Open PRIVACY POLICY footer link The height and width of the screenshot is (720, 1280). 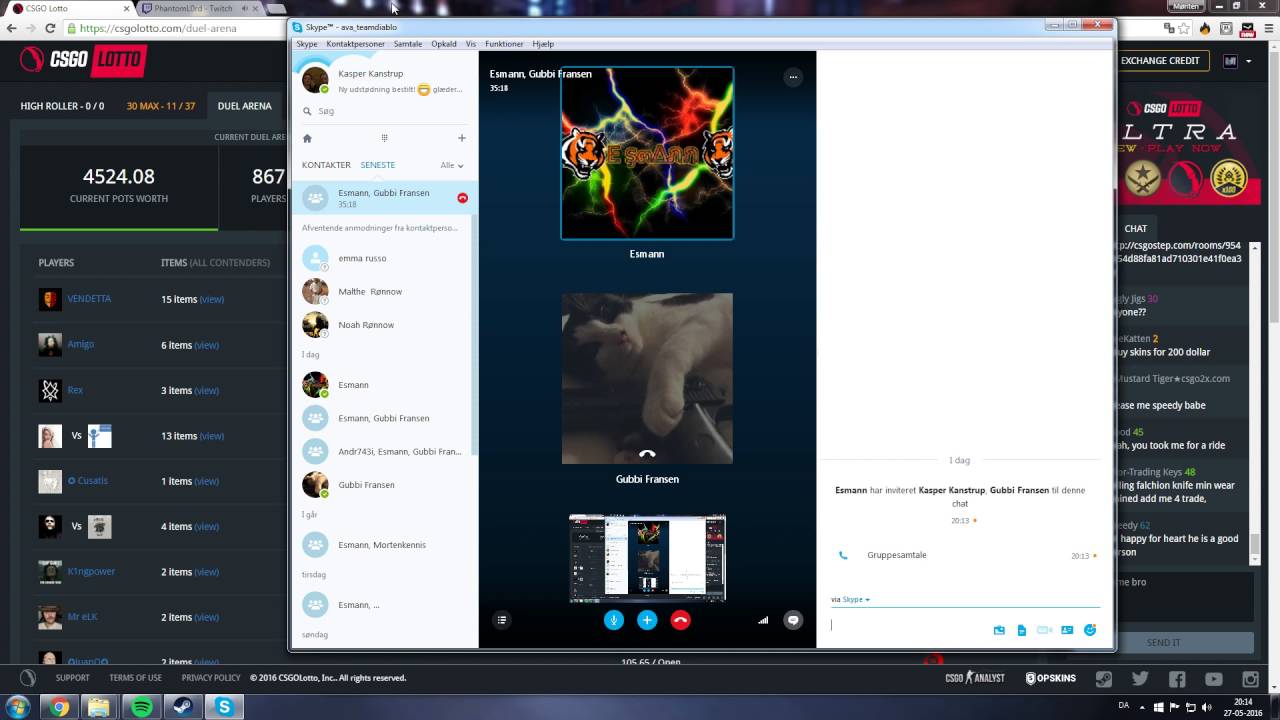[x=211, y=678]
